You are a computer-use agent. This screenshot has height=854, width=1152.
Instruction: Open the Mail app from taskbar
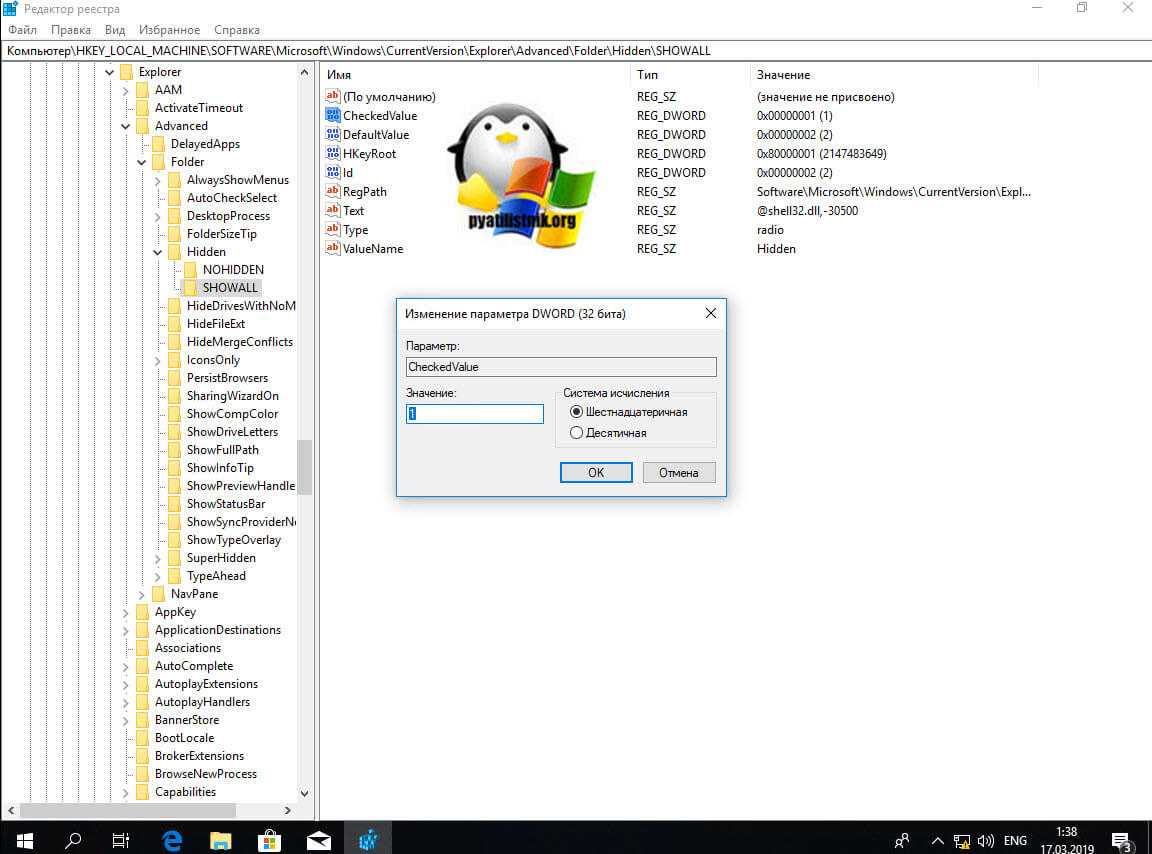(x=318, y=839)
